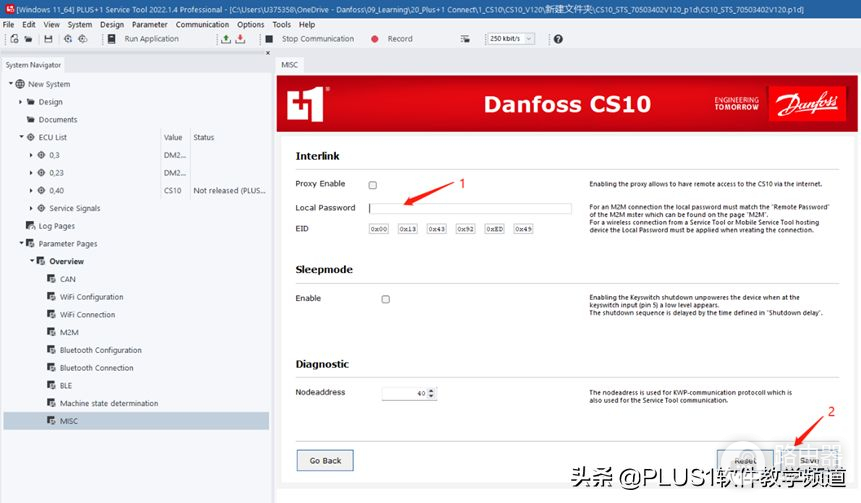Open the 250 kbit/s baudrate dropdown
Viewport: 861px width, 503px height.
tap(510, 39)
